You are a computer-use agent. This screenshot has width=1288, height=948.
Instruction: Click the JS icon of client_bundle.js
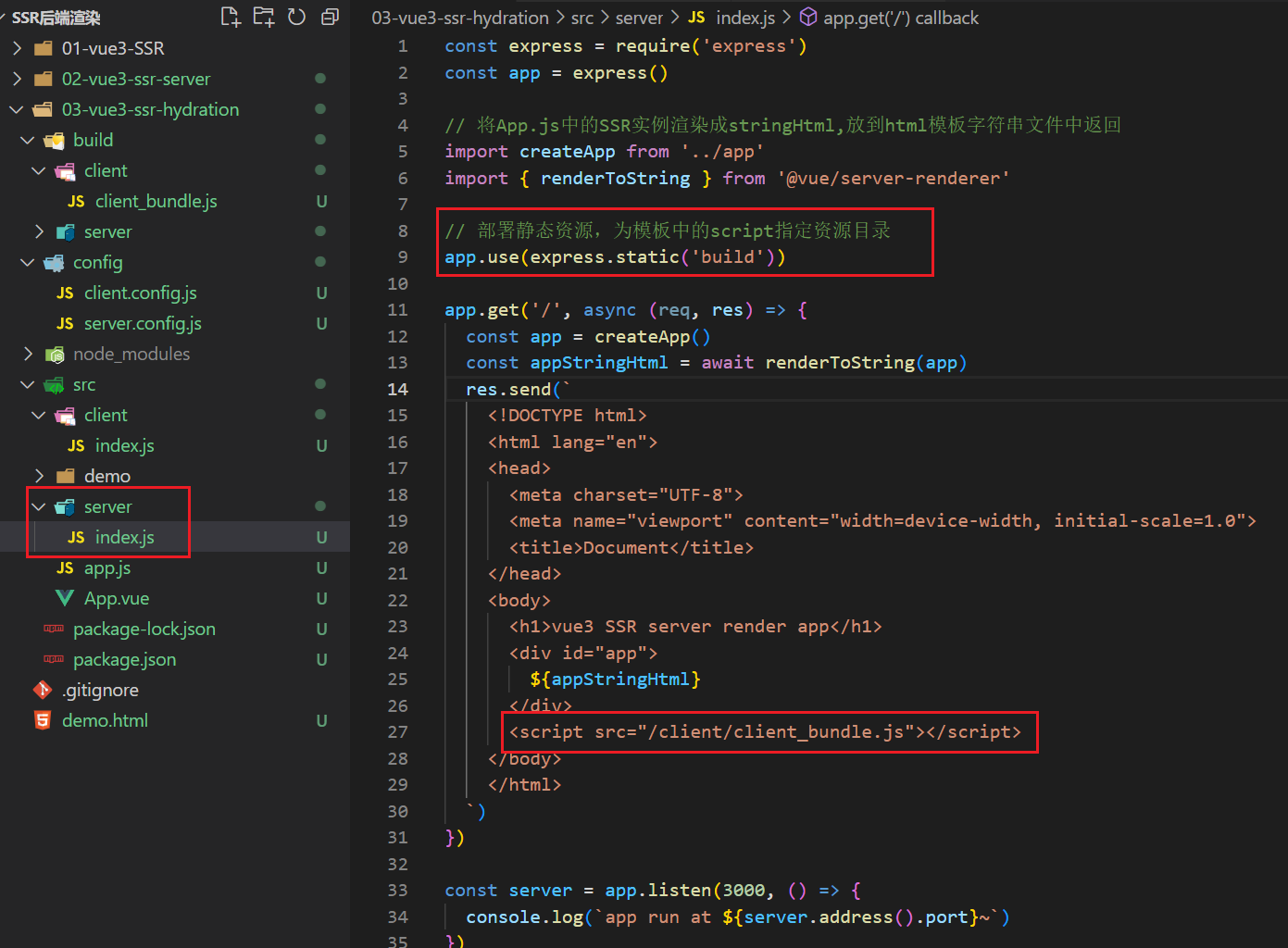(x=76, y=201)
